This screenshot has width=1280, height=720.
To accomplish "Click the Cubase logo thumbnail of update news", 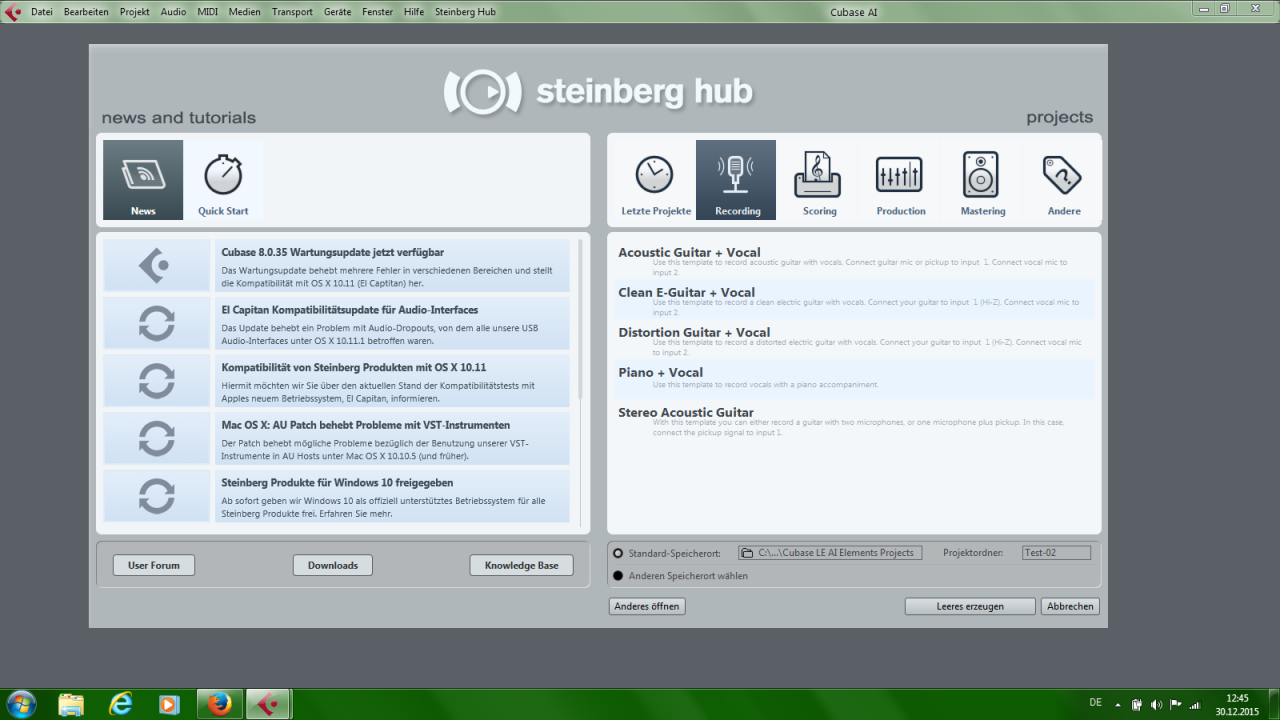I will (x=157, y=266).
